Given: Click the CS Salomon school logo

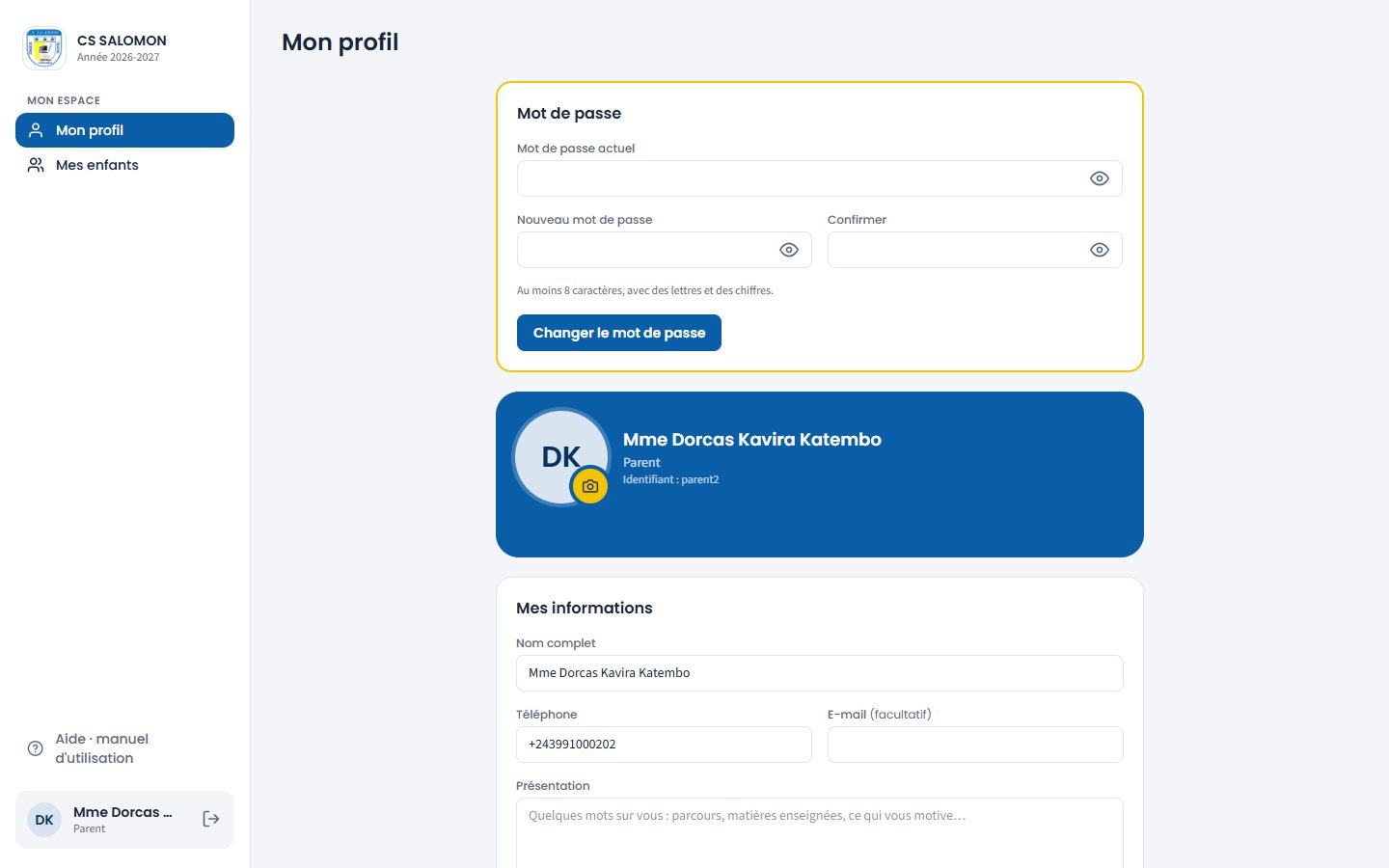Looking at the screenshot, I should click(44, 48).
